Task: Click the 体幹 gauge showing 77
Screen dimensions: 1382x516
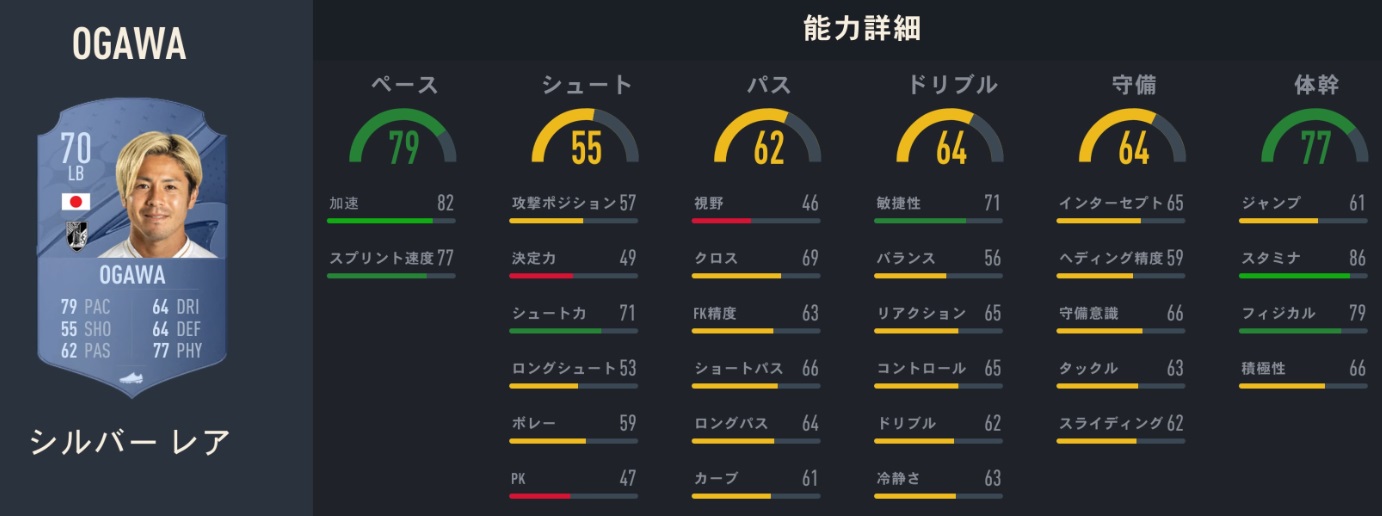Action: tap(1315, 139)
